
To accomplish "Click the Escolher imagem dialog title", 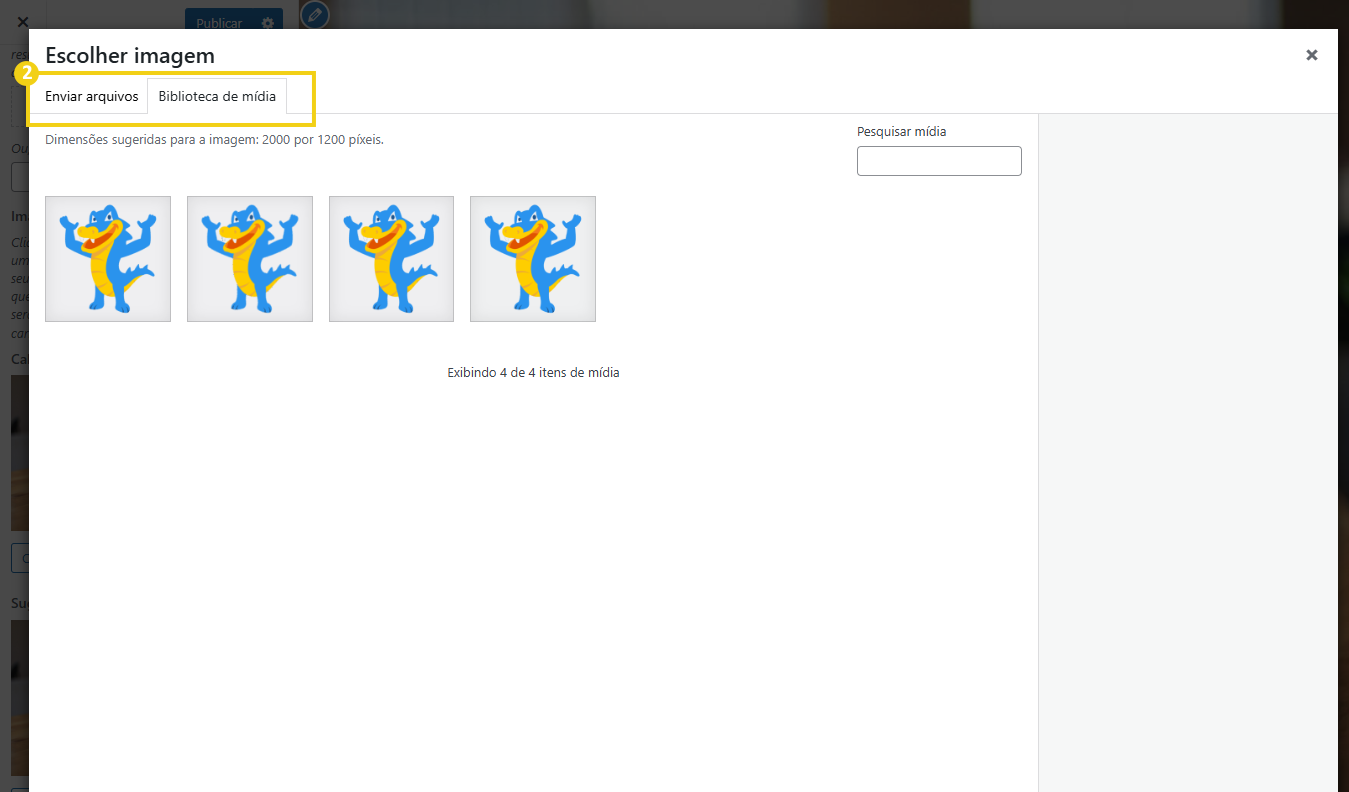I will (130, 56).
